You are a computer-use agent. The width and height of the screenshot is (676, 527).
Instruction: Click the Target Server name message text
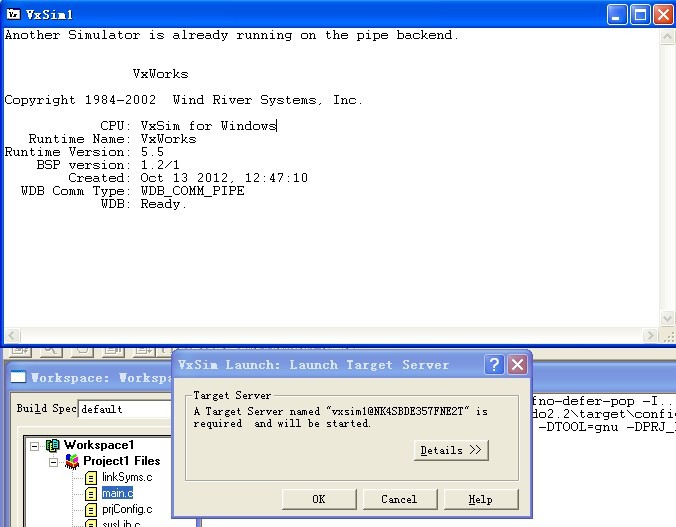341,417
